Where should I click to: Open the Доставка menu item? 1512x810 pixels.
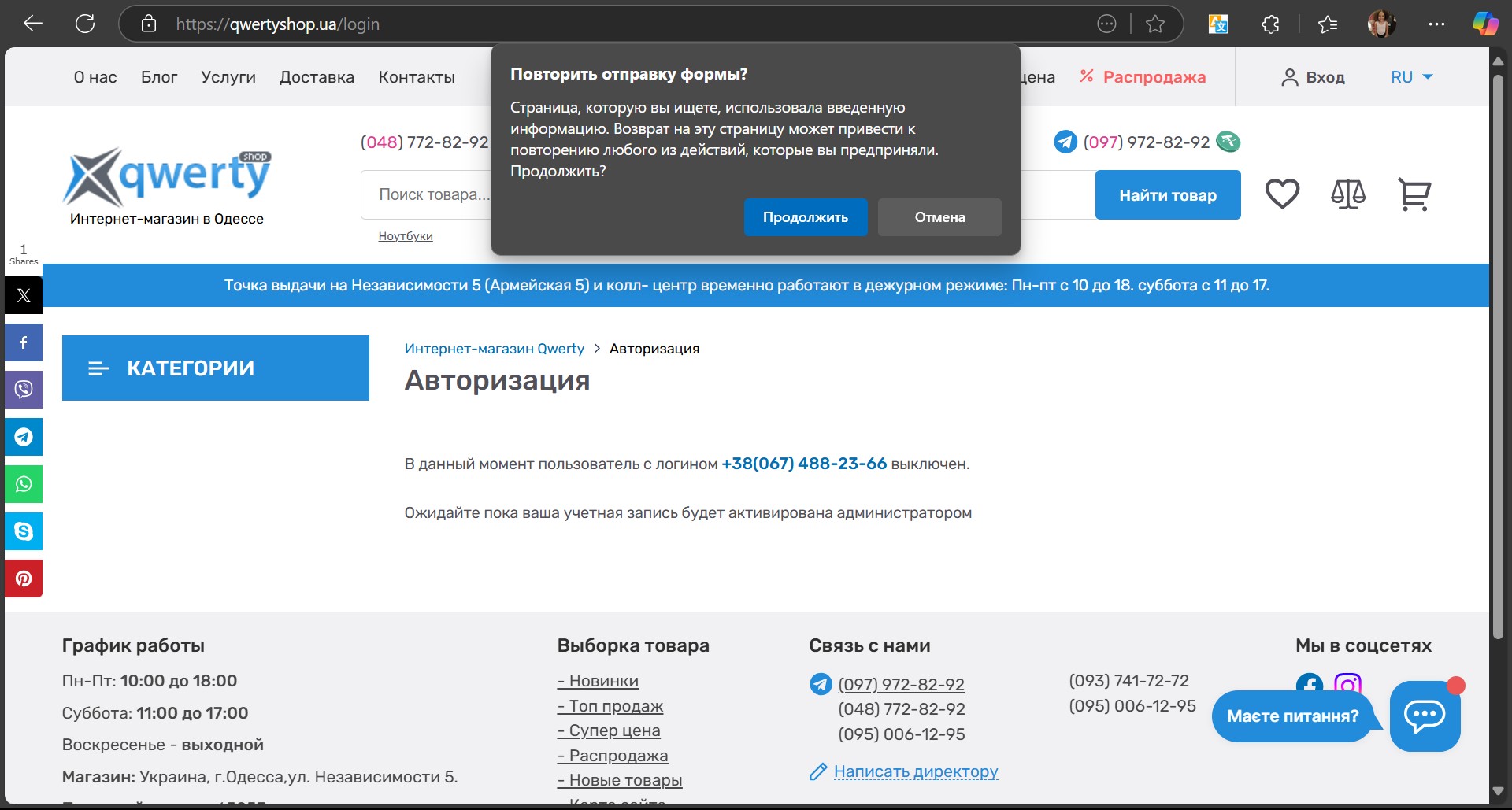tap(317, 77)
